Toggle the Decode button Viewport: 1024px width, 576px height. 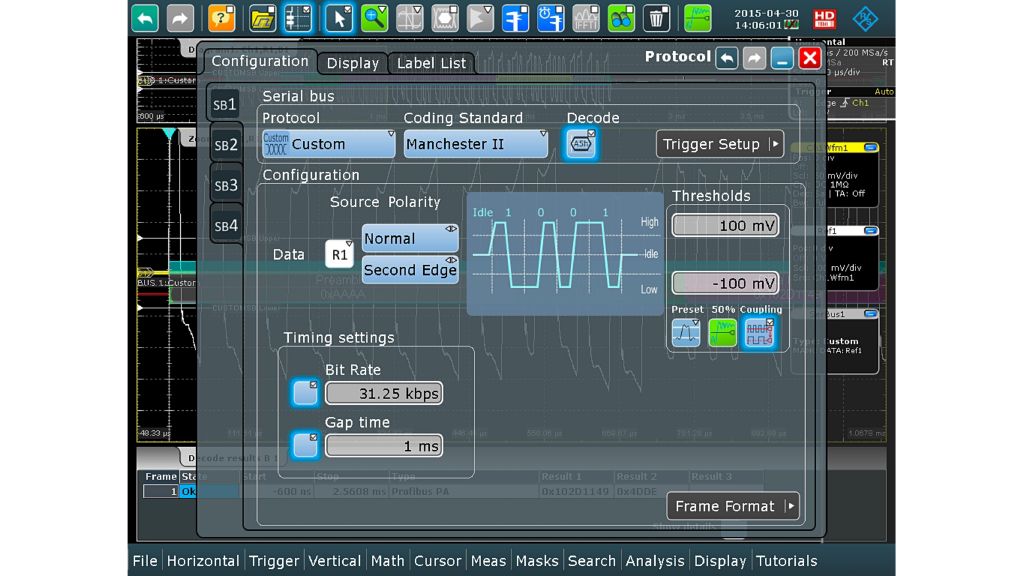(581, 144)
